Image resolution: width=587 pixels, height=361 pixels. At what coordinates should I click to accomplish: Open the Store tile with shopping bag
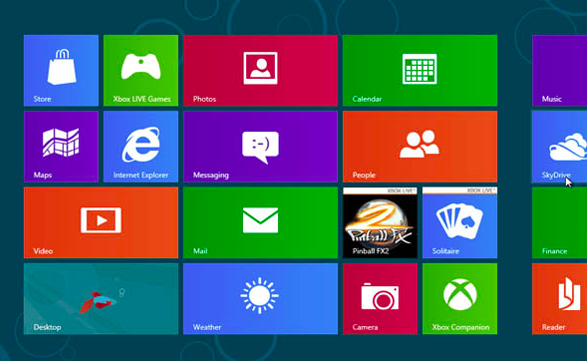[x=61, y=70]
